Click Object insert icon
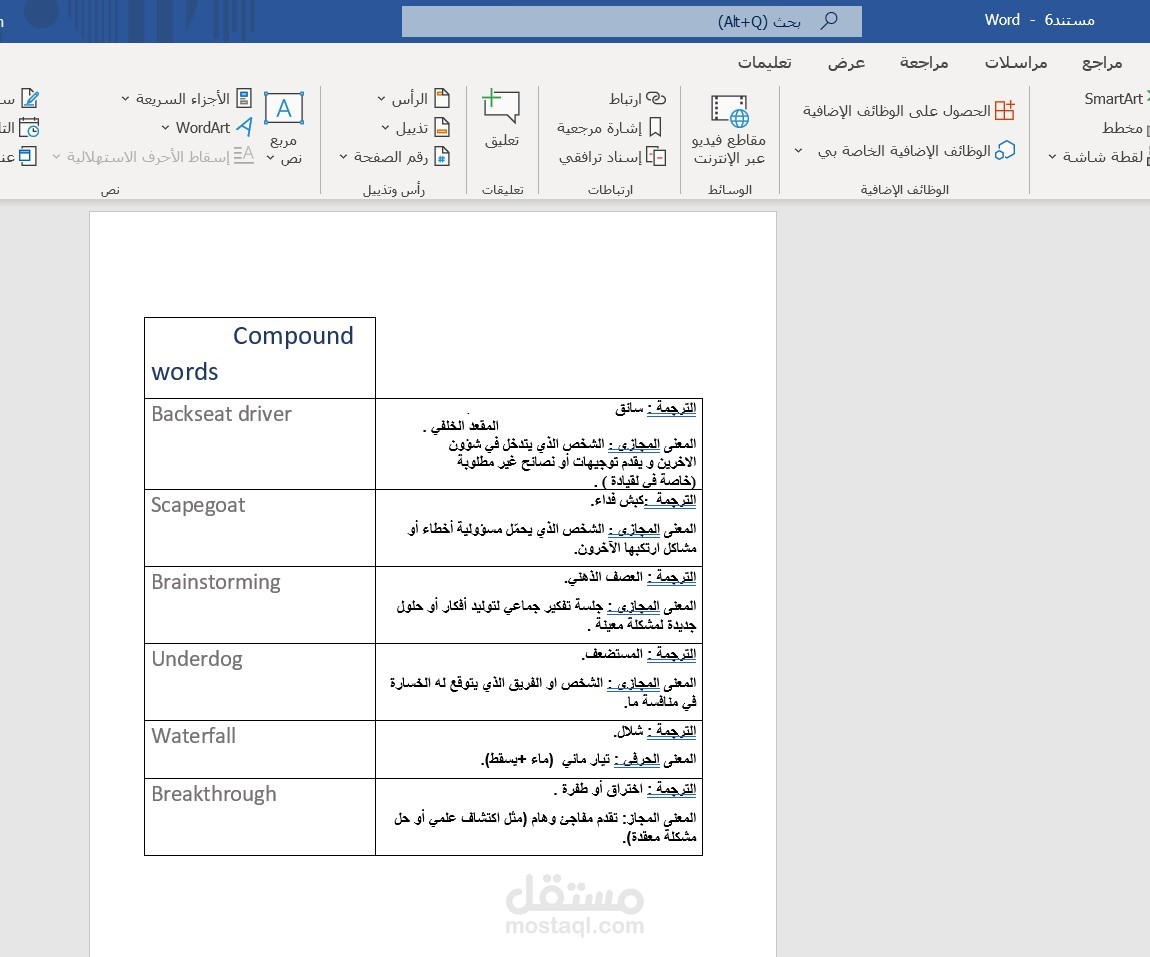1150x957 pixels. (x=27, y=156)
